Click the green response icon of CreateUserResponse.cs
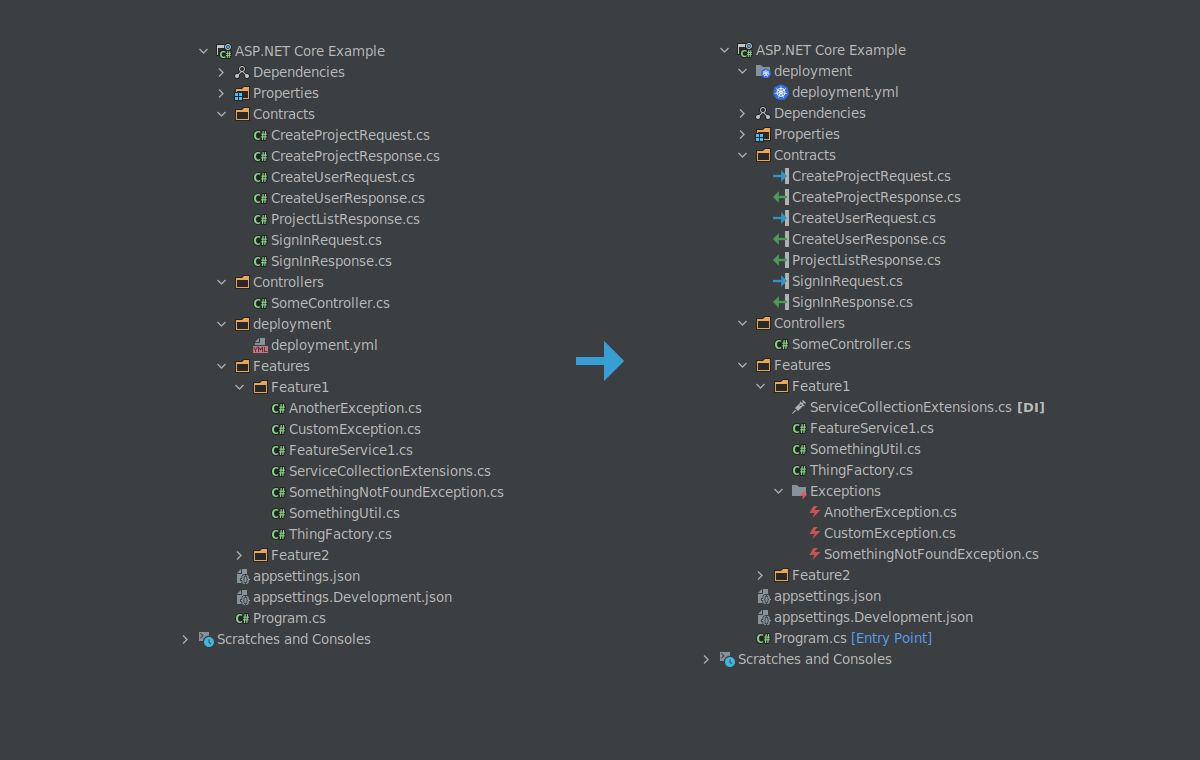1200x760 pixels. [x=781, y=239]
